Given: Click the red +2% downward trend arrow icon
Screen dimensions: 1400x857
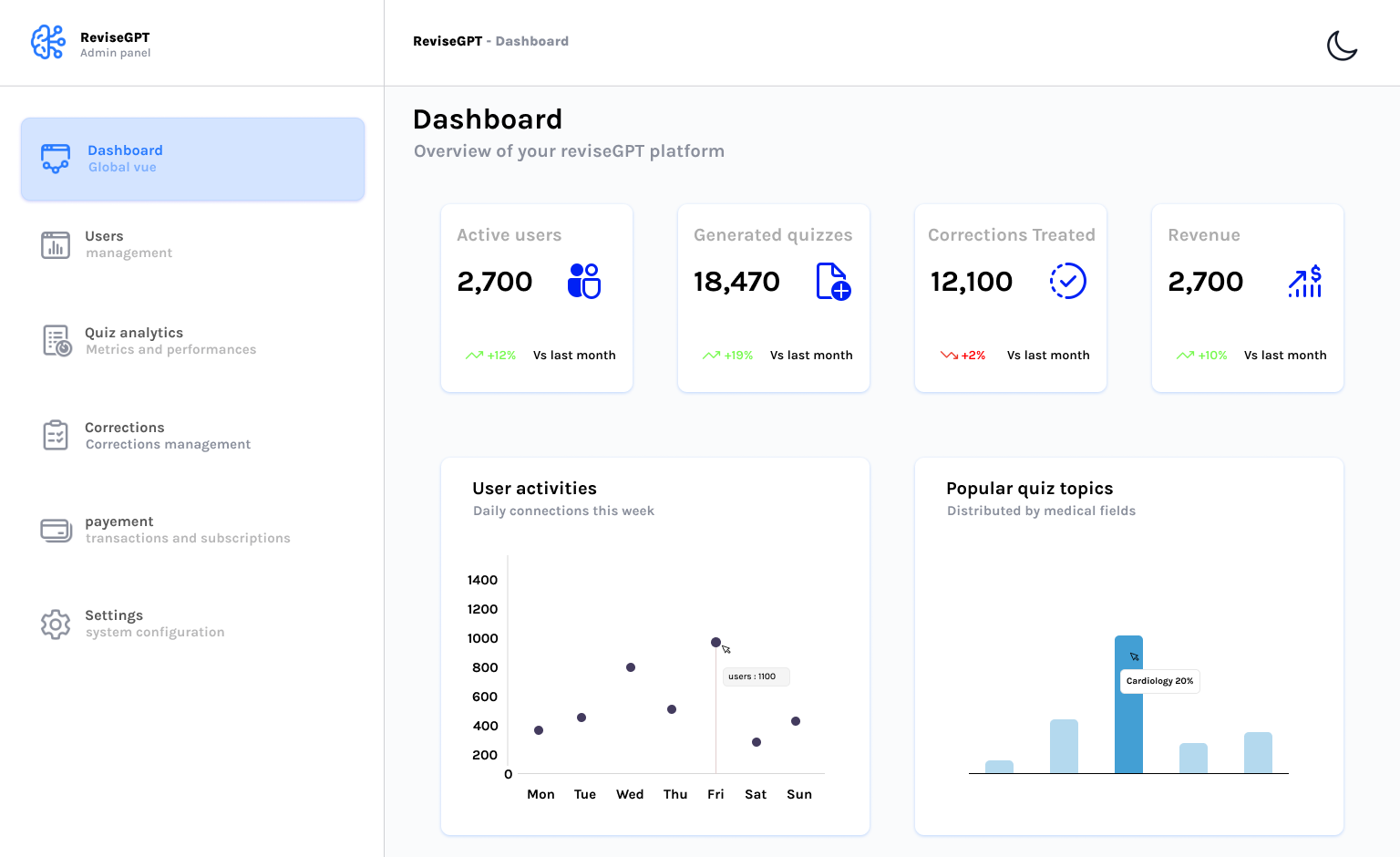Looking at the screenshot, I should (x=949, y=356).
